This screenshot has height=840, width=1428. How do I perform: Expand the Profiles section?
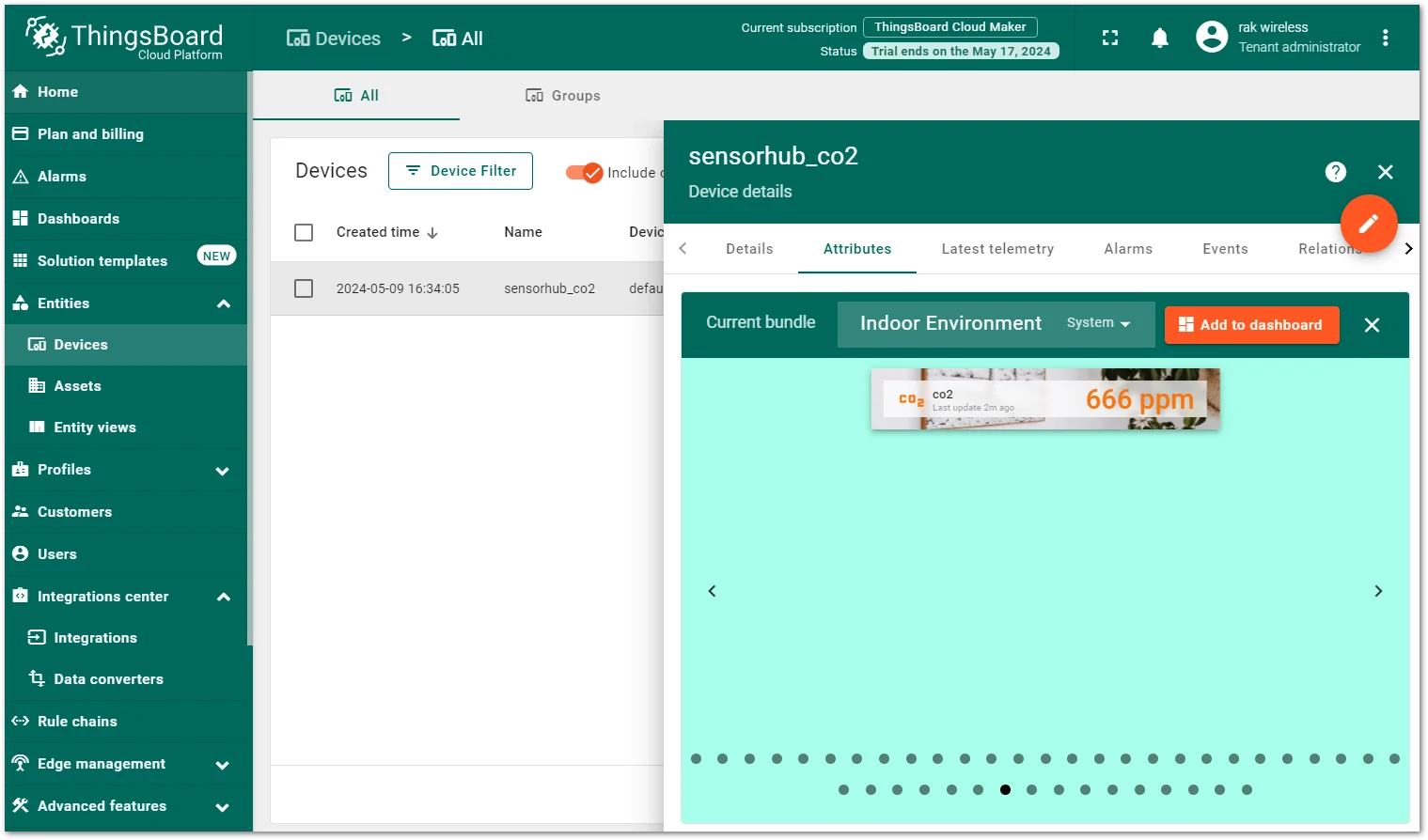(223, 471)
